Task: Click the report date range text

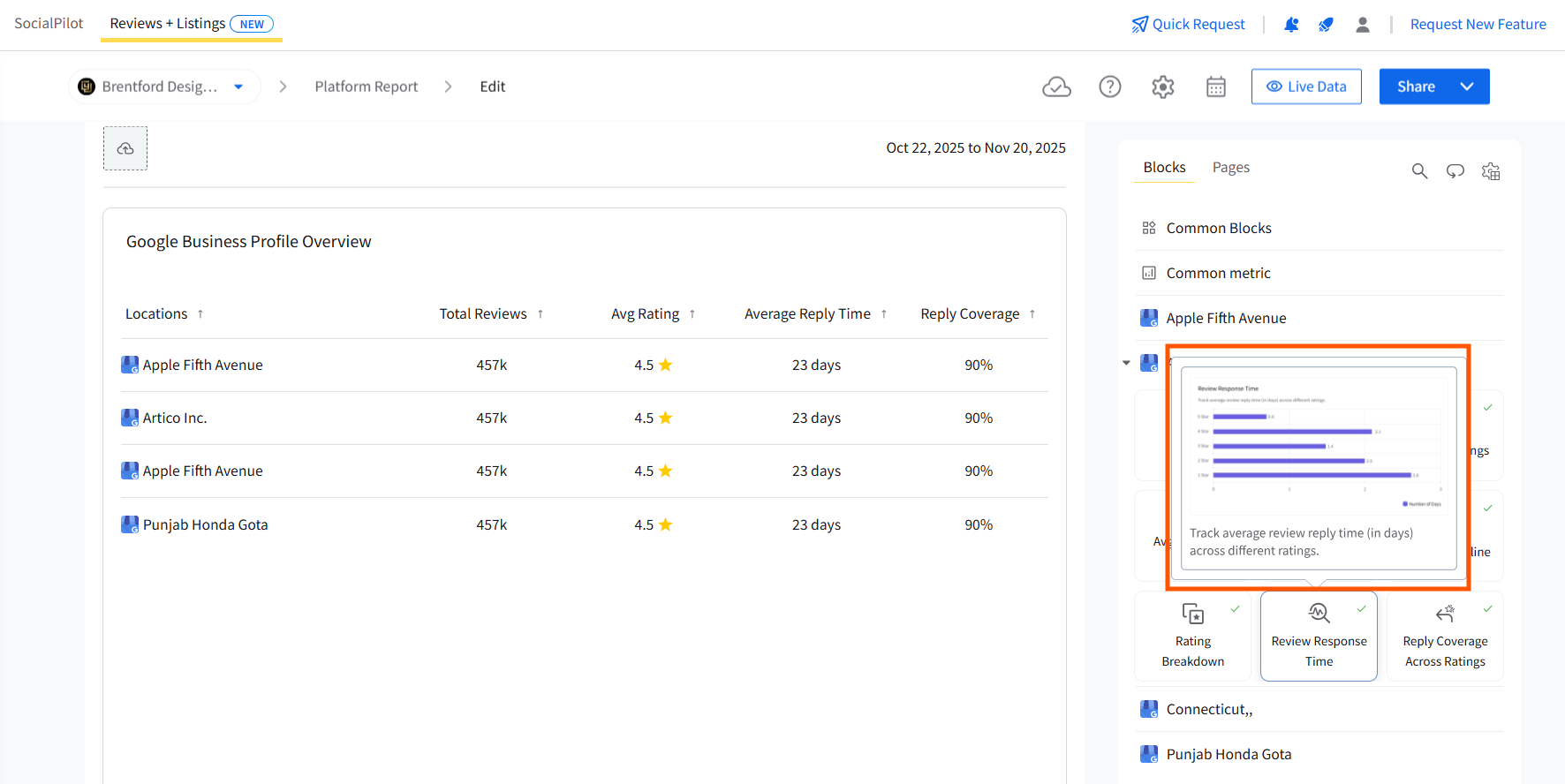Action: [976, 148]
